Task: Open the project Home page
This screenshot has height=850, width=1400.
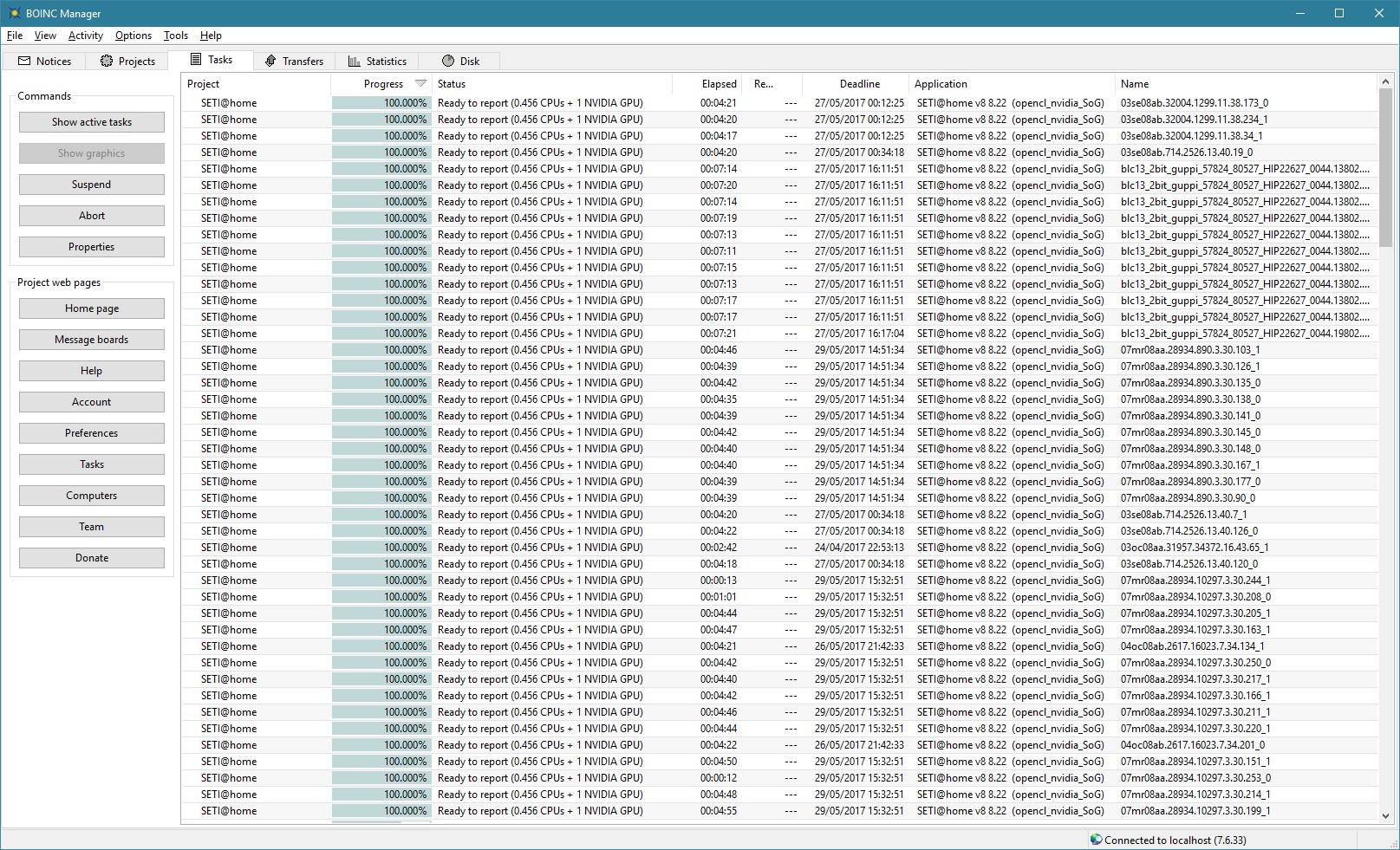Action: click(x=92, y=308)
